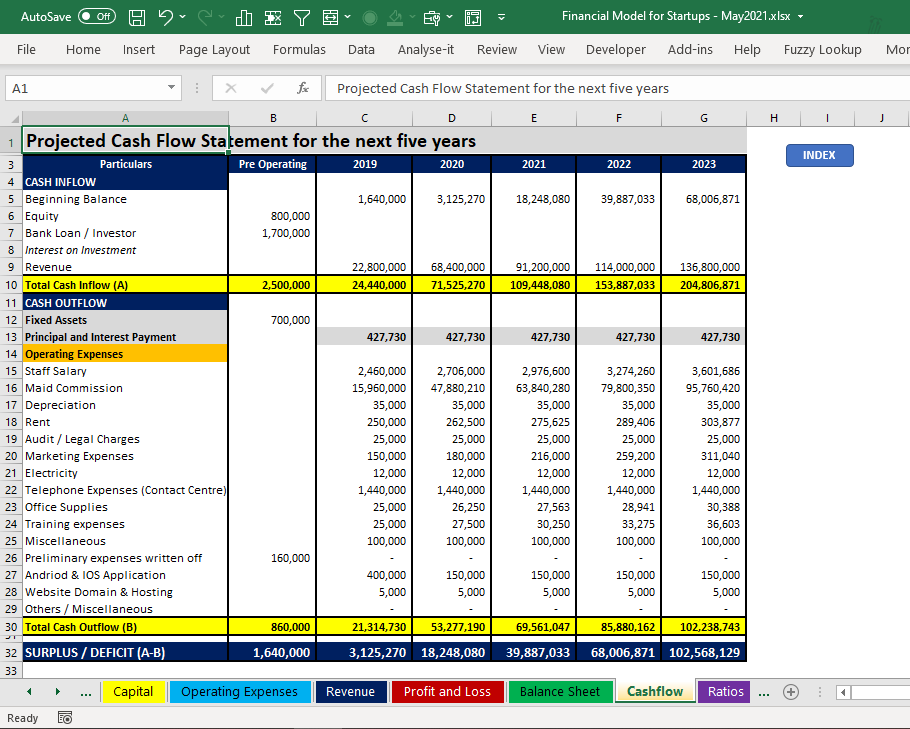Click the Select All corner triangle
Screen dimensions: 910x729
[x=14, y=118]
